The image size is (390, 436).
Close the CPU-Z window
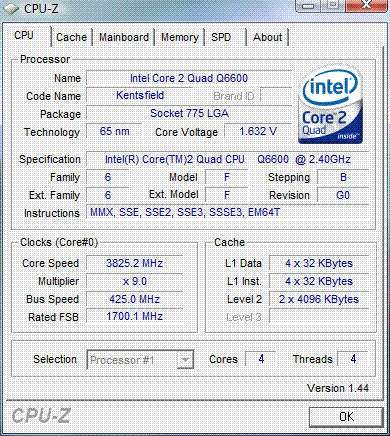pos(365,5)
